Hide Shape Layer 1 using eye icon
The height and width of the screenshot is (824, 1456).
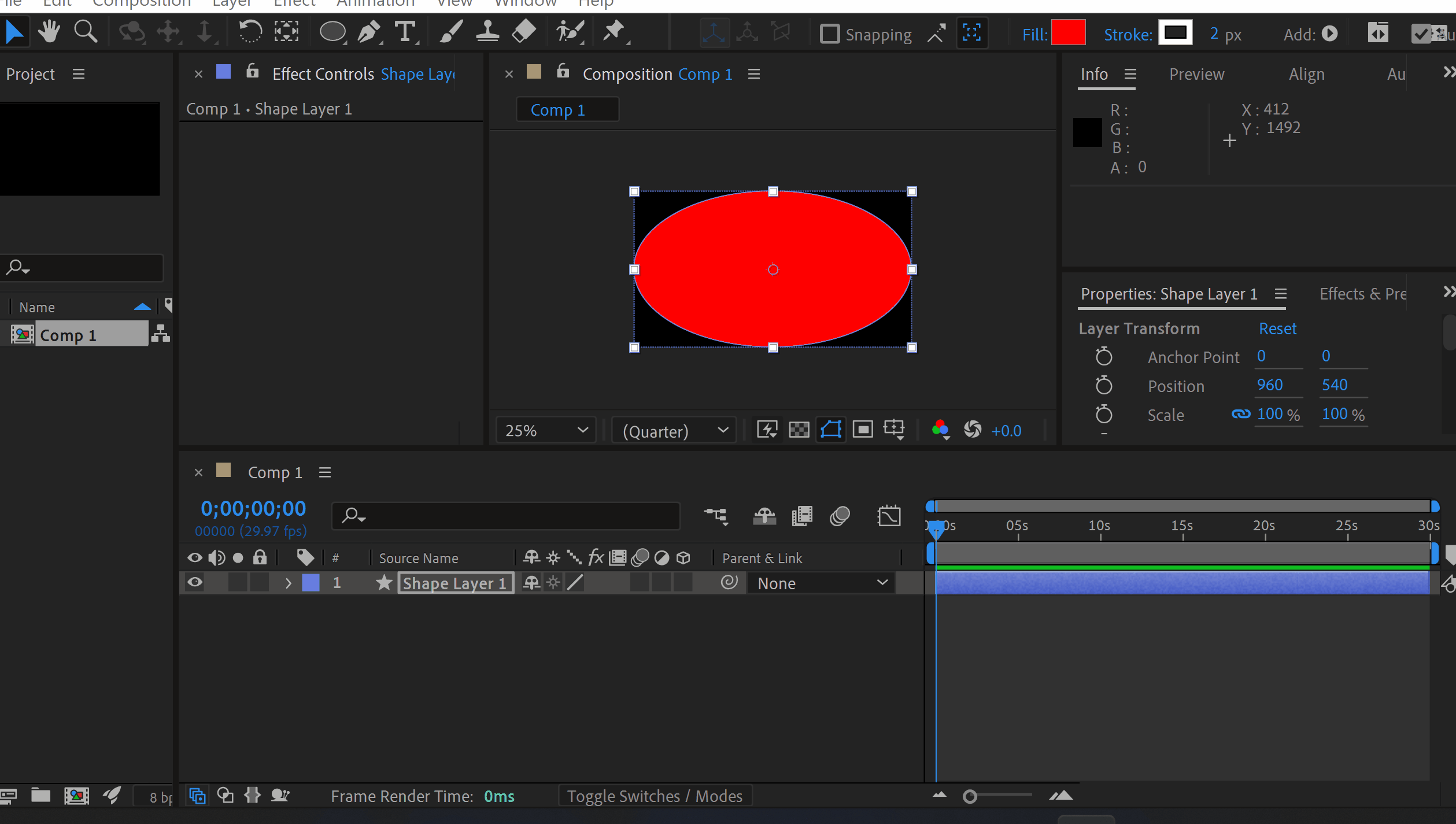point(195,582)
